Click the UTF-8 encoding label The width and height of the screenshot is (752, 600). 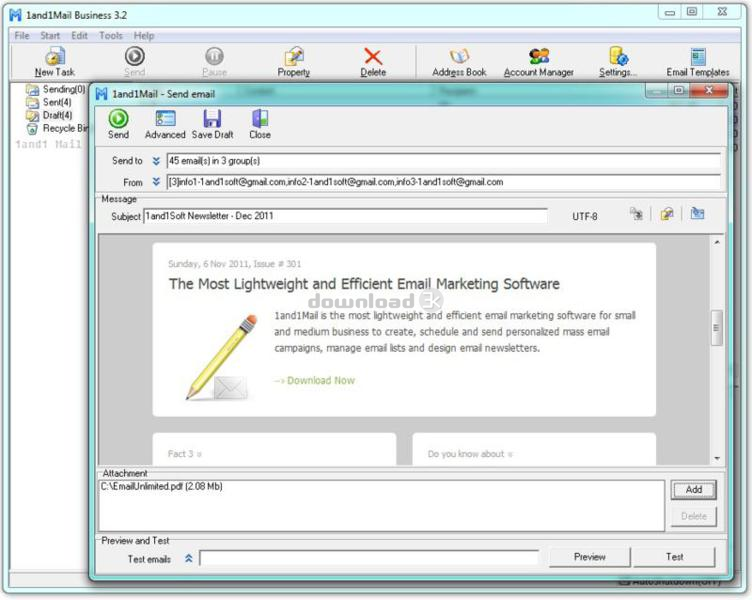(x=585, y=216)
